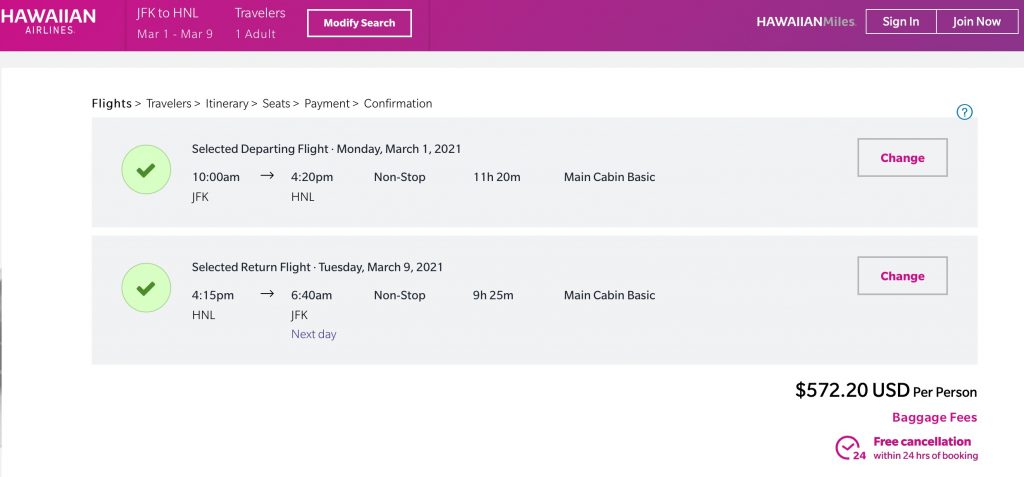Click the return flight green checkmark
The image size is (1024, 477).
pyautogui.click(x=146, y=288)
